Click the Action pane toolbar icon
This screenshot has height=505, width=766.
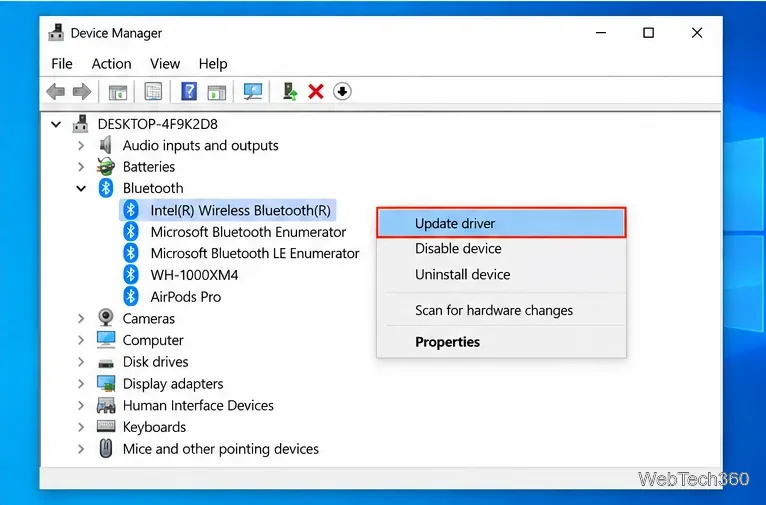point(216,91)
